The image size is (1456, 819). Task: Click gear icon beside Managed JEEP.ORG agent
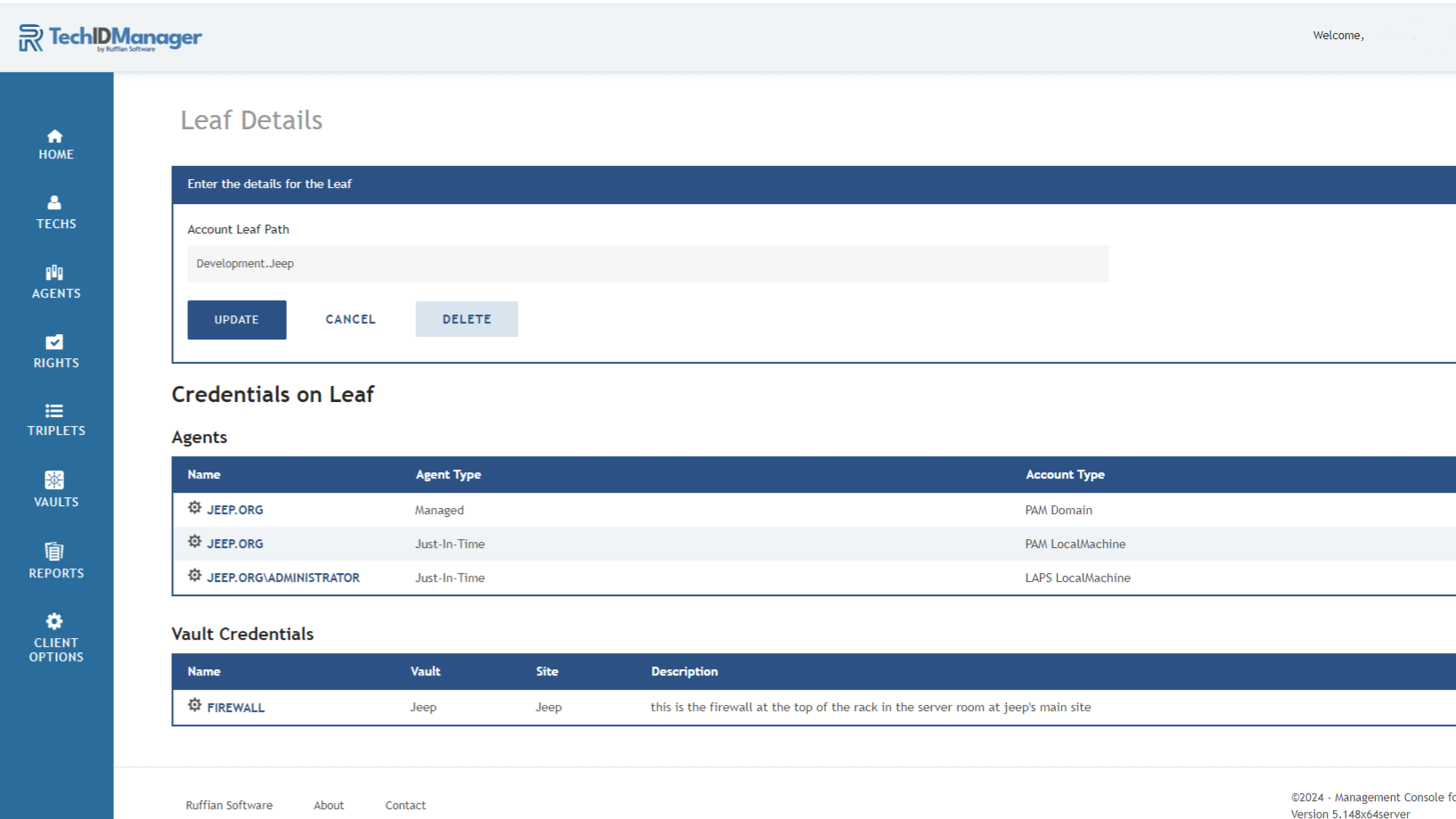194,508
